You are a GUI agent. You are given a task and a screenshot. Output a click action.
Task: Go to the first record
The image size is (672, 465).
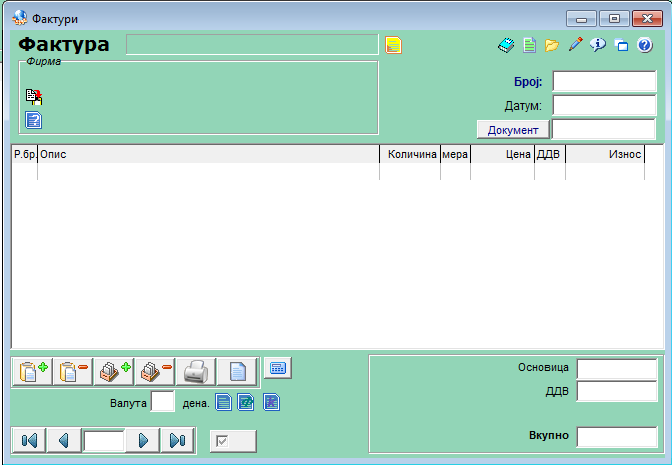click(29, 440)
